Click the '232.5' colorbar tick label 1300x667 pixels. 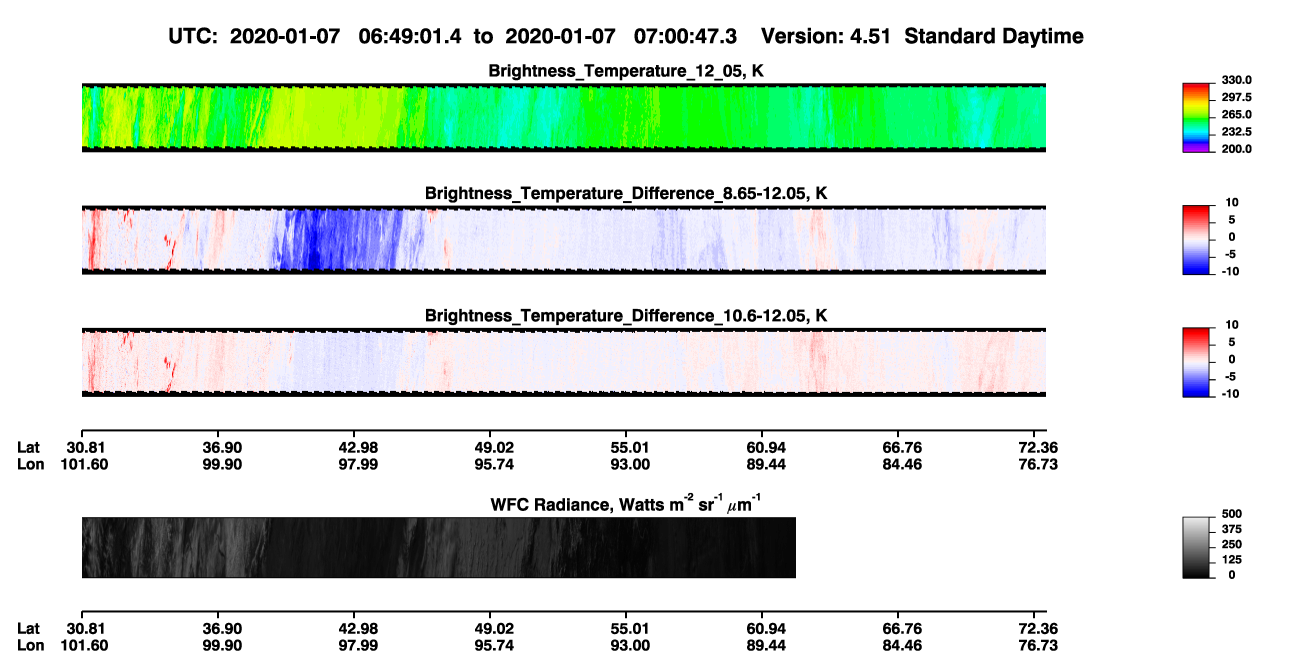(1237, 132)
